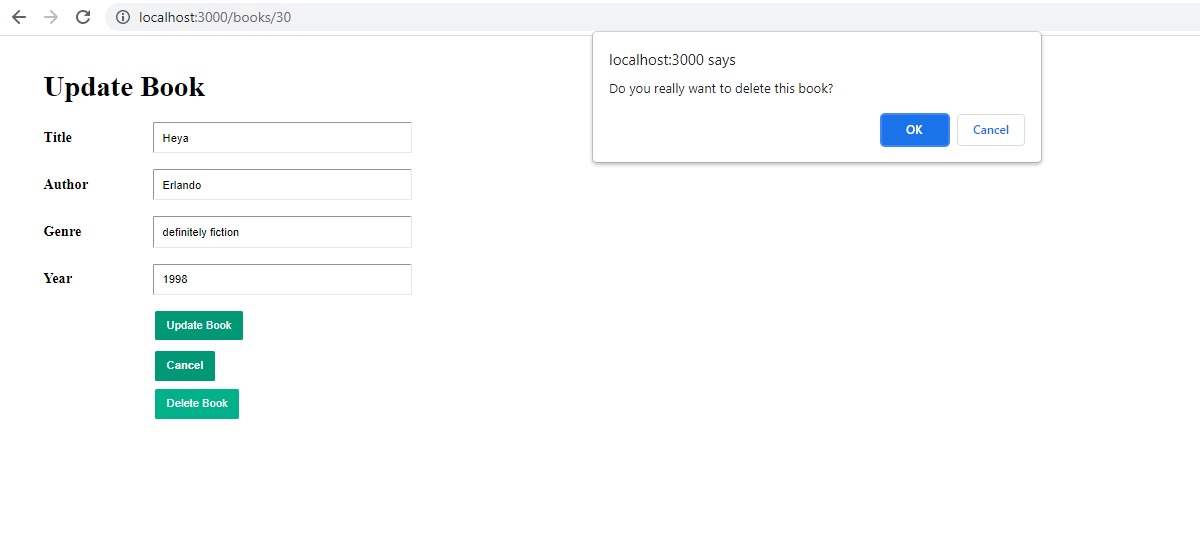Focus the Author field containing Erlando
The image size is (1200, 550).
click(282, 185)
